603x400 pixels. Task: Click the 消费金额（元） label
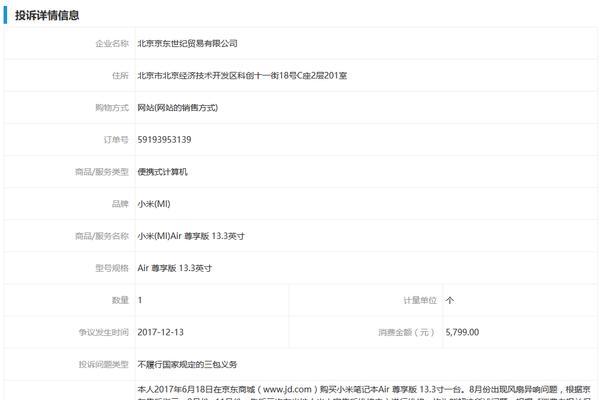tap(406, 332)
